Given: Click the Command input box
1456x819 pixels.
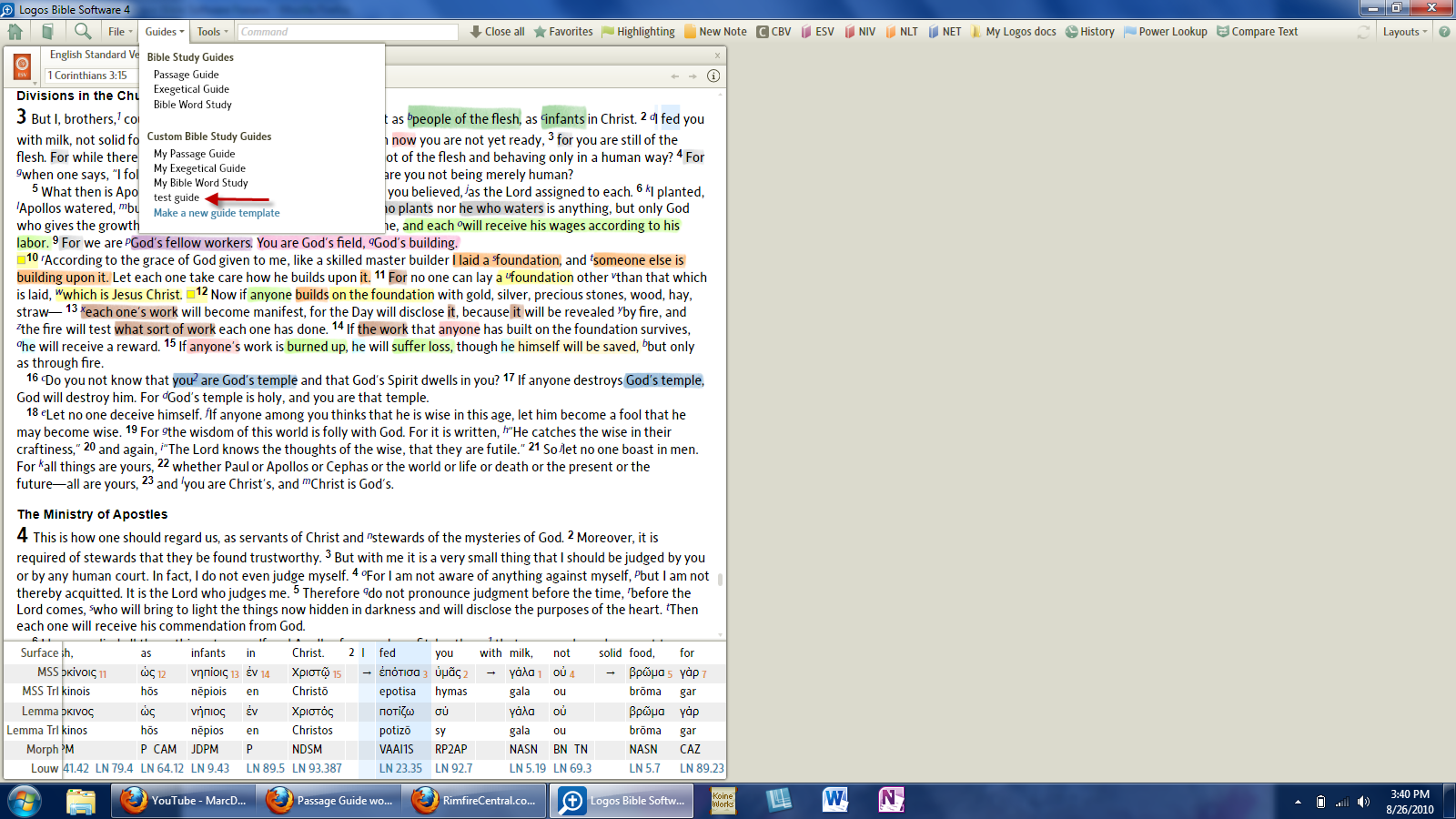Looking at the screenshot, I should [x=347, y=32].
